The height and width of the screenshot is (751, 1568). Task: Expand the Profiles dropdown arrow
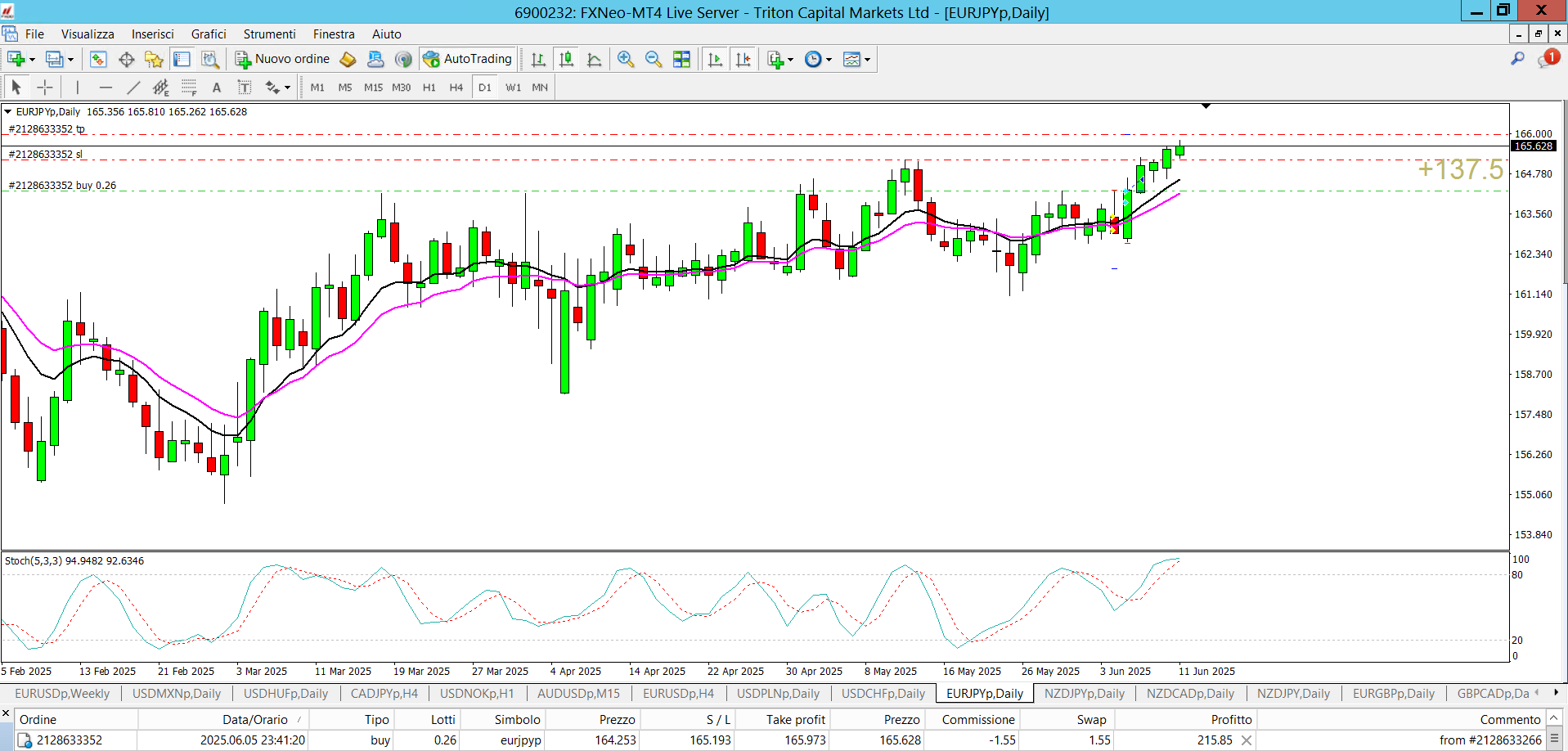pos(70,60)
